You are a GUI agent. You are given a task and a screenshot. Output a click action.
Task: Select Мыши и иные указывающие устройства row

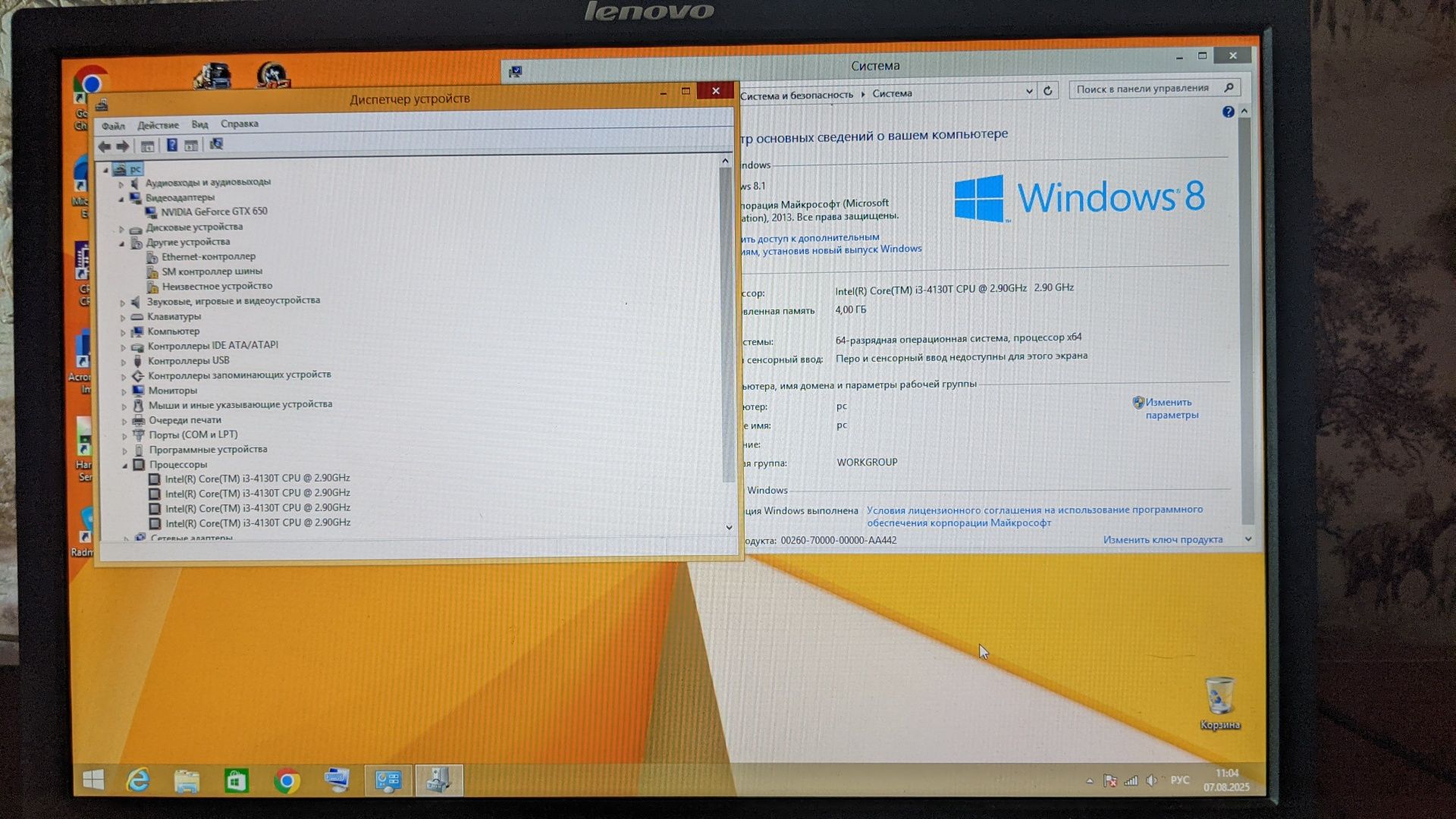point(240,405)
